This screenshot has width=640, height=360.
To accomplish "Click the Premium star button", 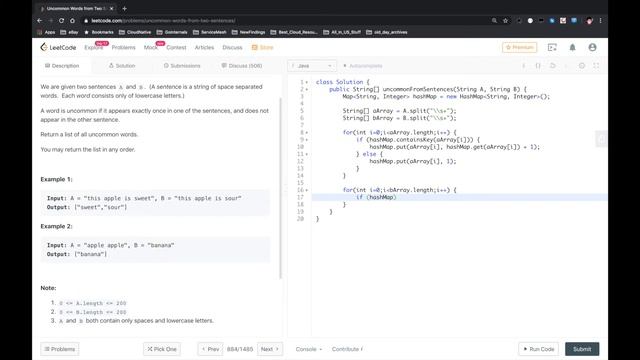I will pyautogui.click(x=520, y=47).
